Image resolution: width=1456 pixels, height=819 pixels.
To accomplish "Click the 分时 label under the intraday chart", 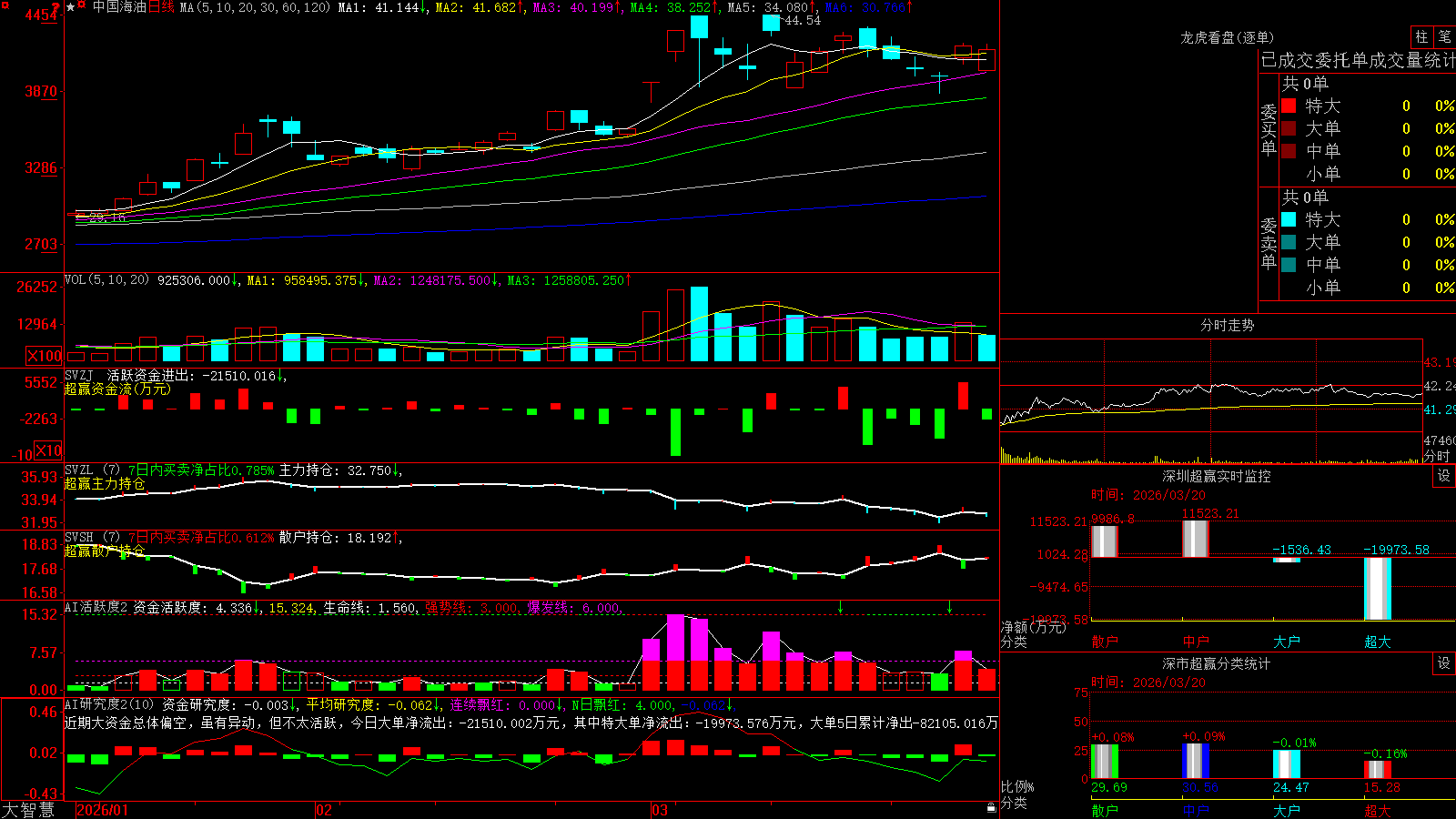I will point(1437,456).
